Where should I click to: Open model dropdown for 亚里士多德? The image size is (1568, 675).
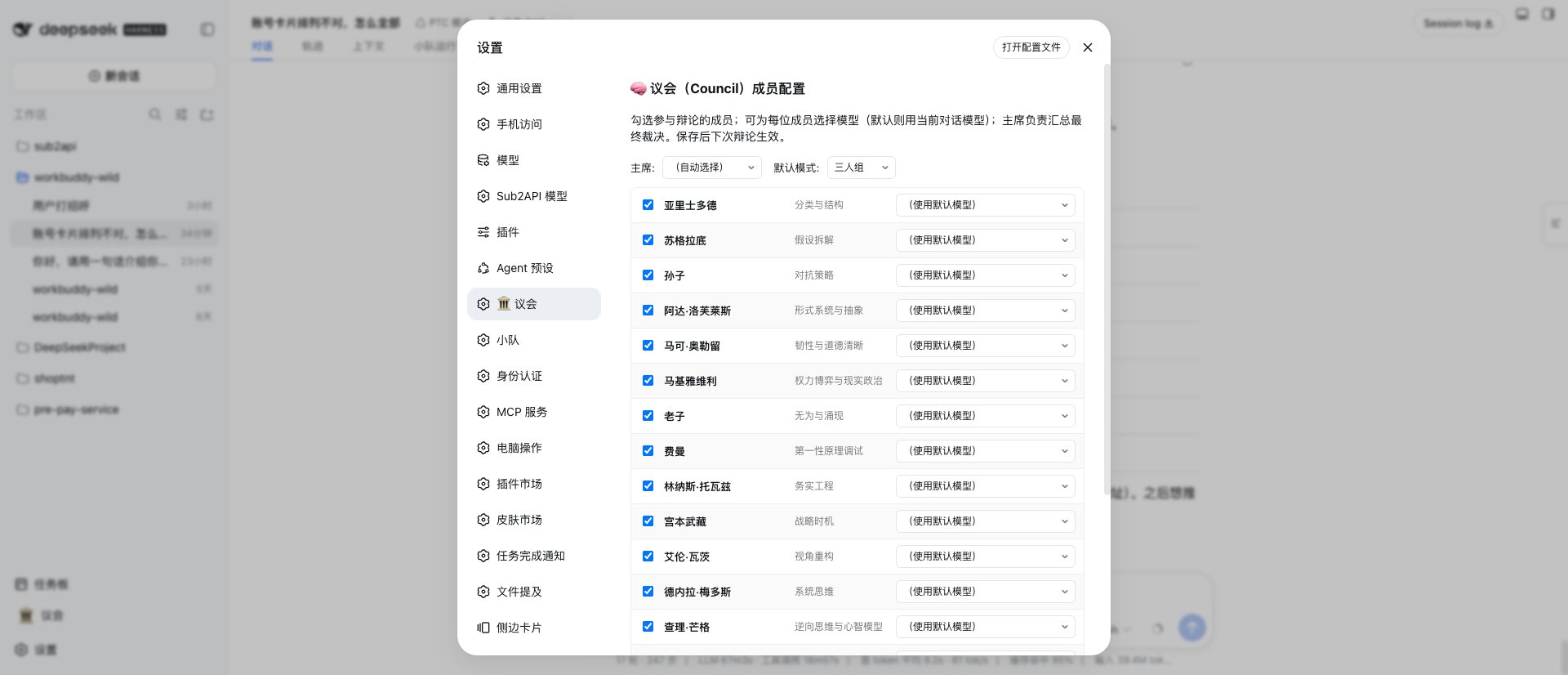(986, 205)
